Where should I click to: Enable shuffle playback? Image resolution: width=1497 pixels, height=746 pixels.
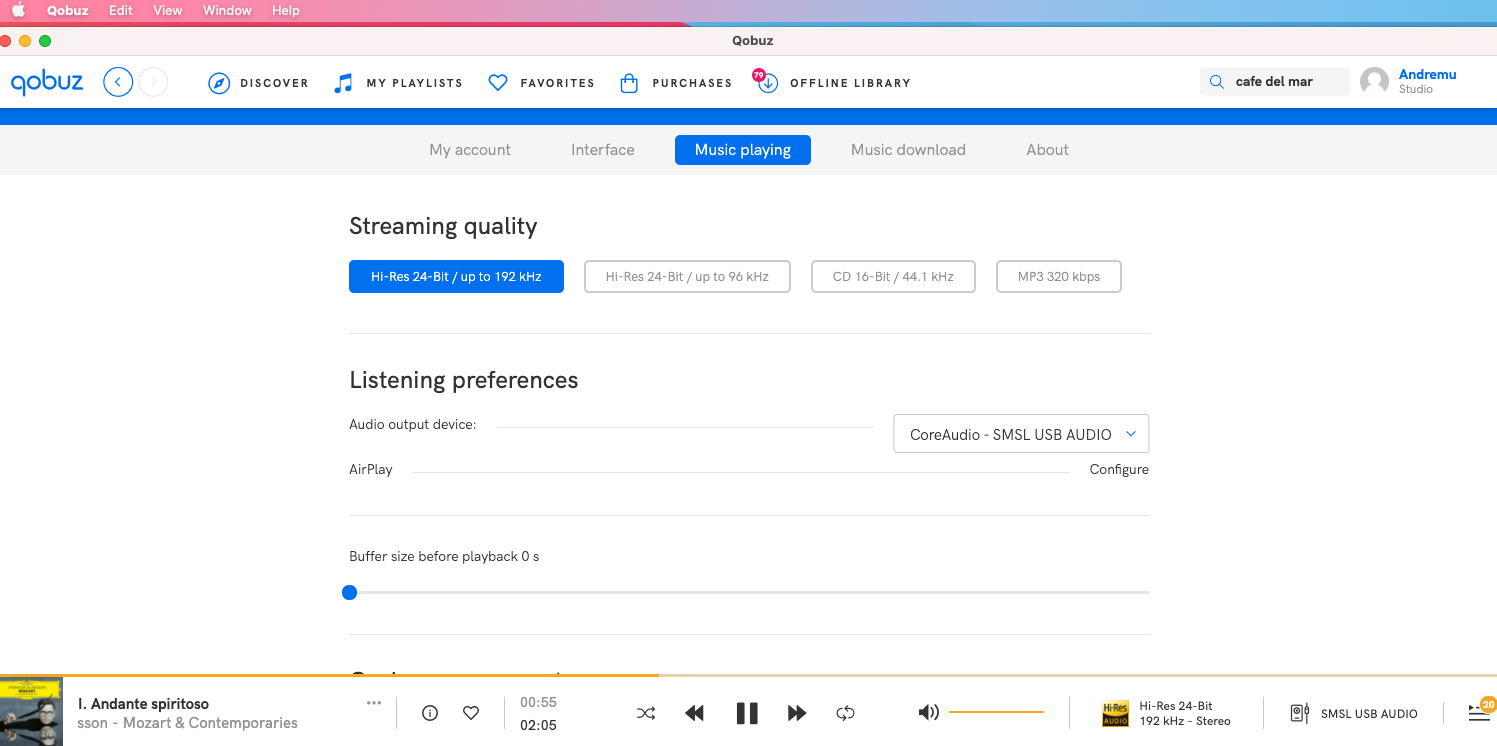(645, 712)
